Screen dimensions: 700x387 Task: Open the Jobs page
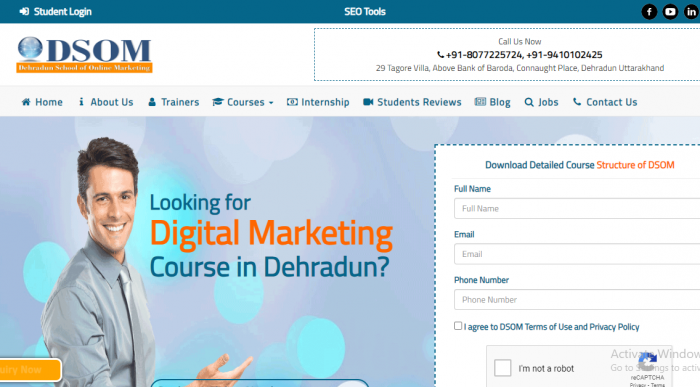click(541, 102)
